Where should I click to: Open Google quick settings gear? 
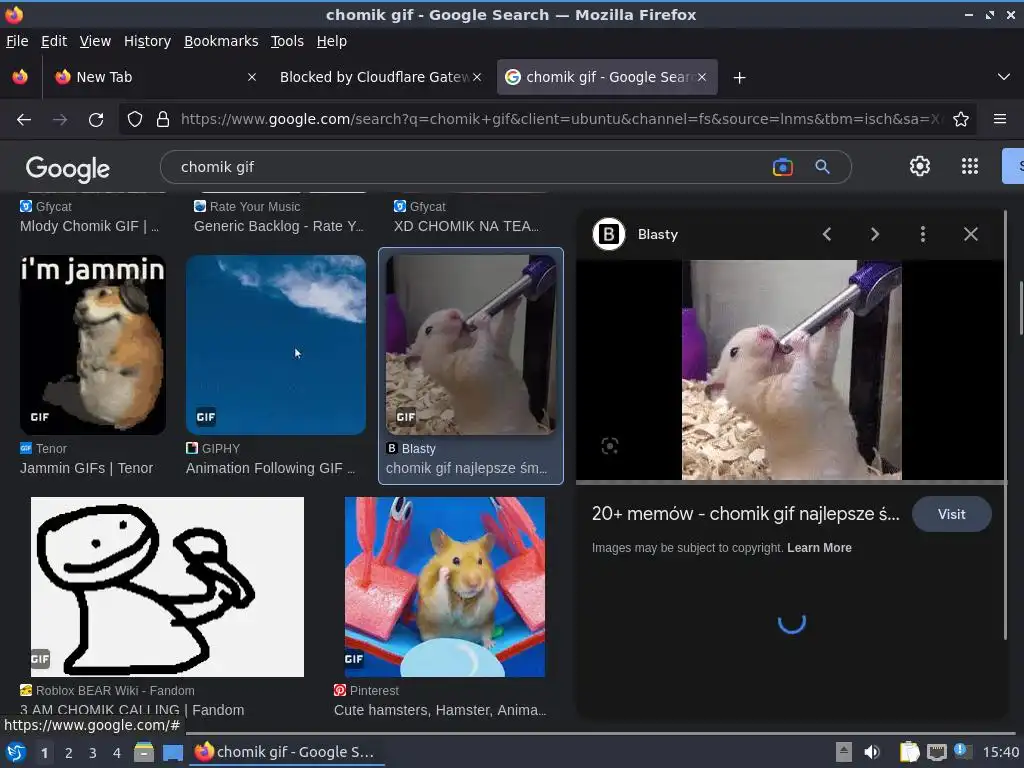tap(920, 167)
